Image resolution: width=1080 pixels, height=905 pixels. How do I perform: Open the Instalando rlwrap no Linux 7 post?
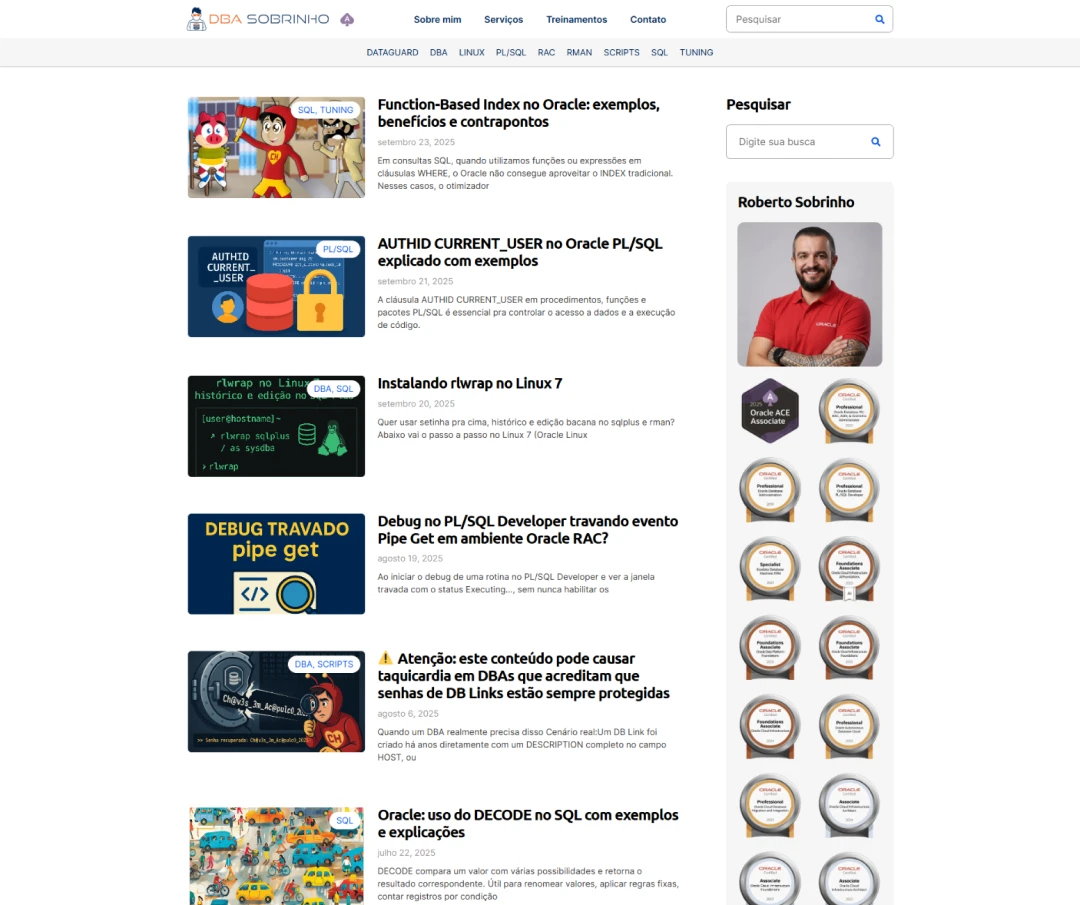coord(469,383)
